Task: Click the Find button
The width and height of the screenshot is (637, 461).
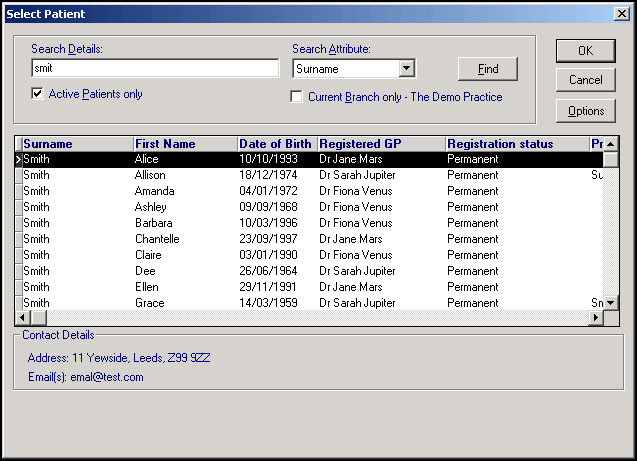Action: 488,69
